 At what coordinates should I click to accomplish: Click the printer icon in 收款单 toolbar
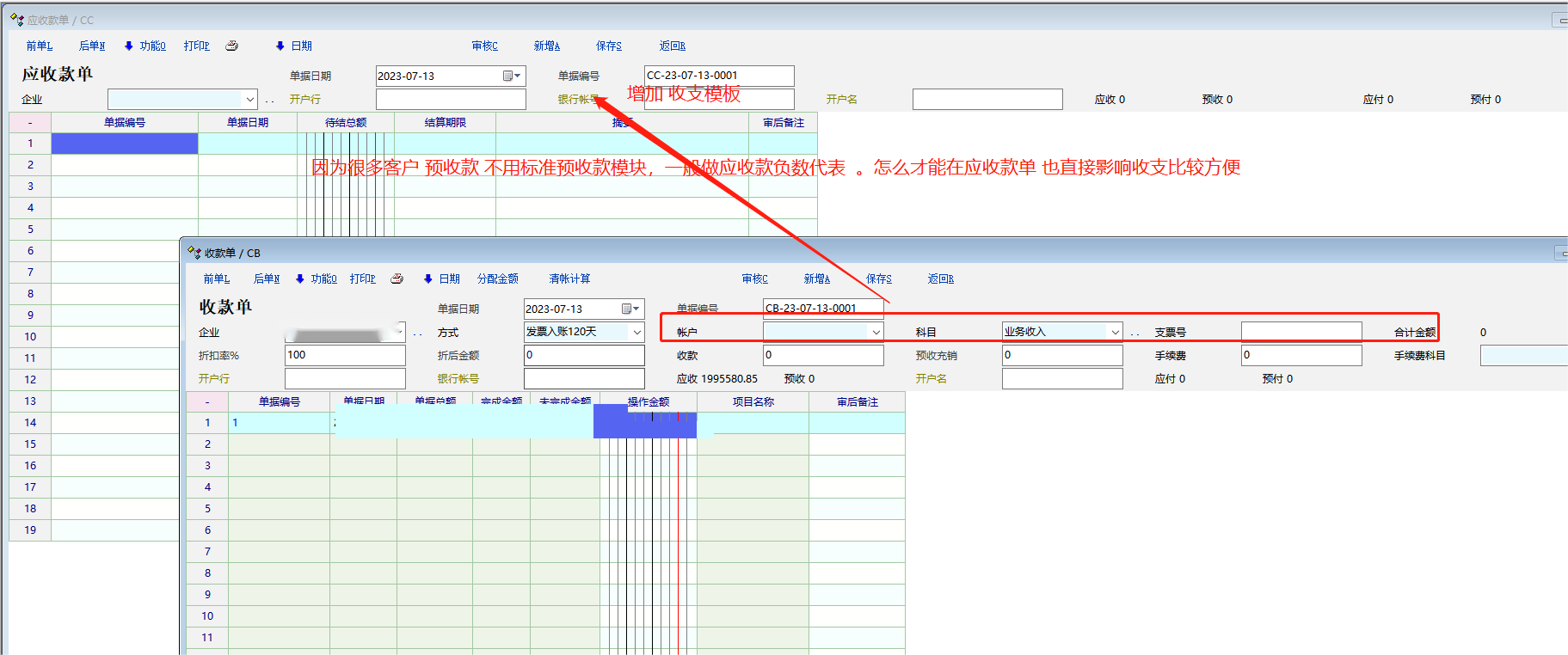point(397,279)
